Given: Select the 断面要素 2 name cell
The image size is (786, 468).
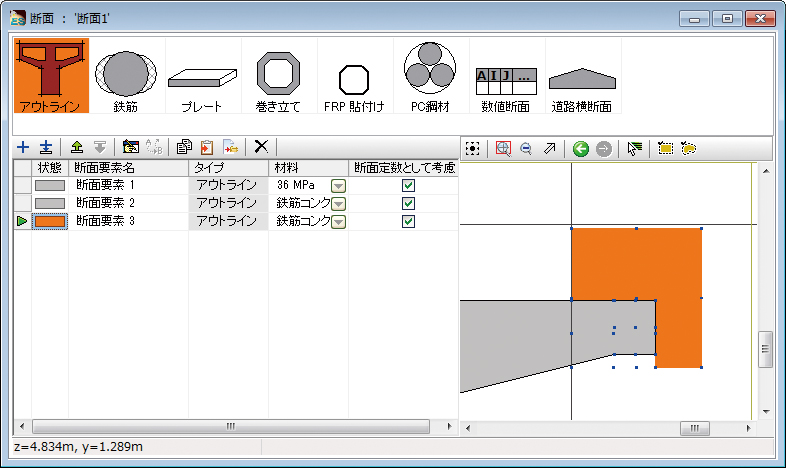Looking at the screenshot, I should (x=128, y=203).
